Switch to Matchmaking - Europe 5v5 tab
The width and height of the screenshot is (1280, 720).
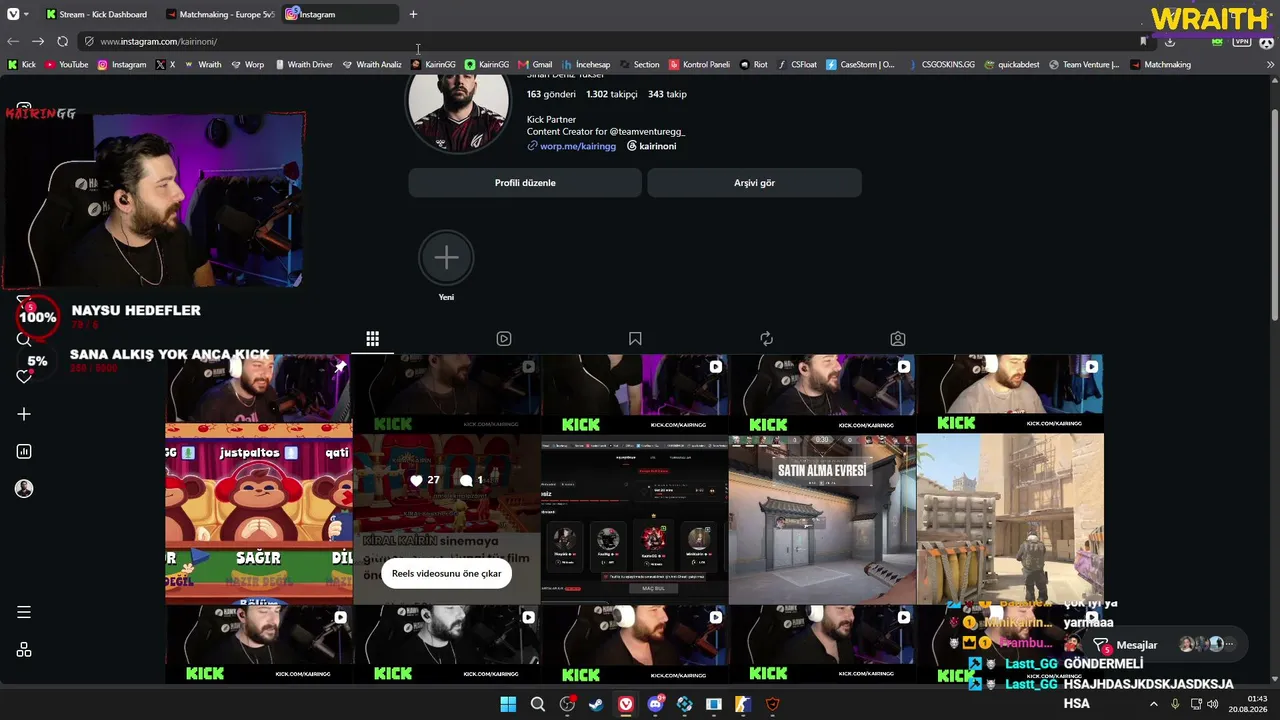[x=218, y=14]
